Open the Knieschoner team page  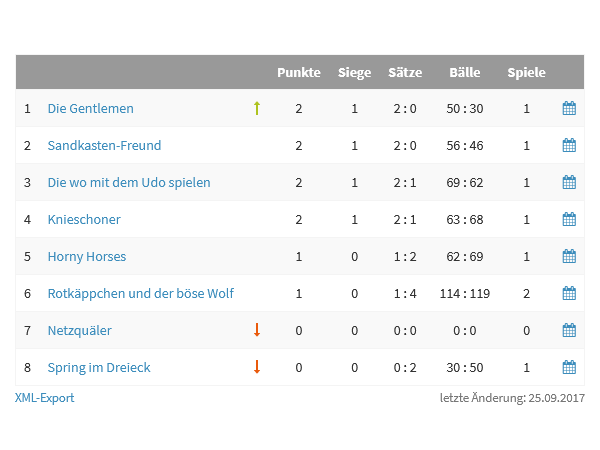click(84, 220)
